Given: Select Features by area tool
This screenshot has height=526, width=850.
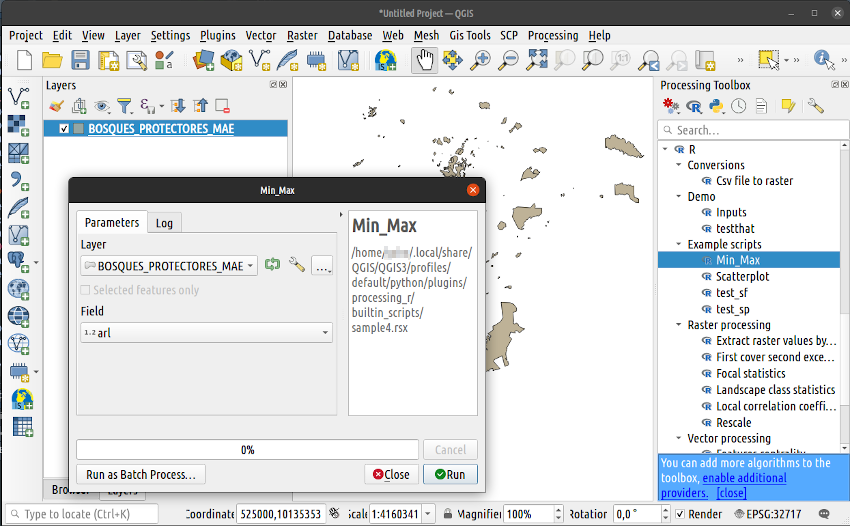Looking at the screenshot, I should point(769,60).
